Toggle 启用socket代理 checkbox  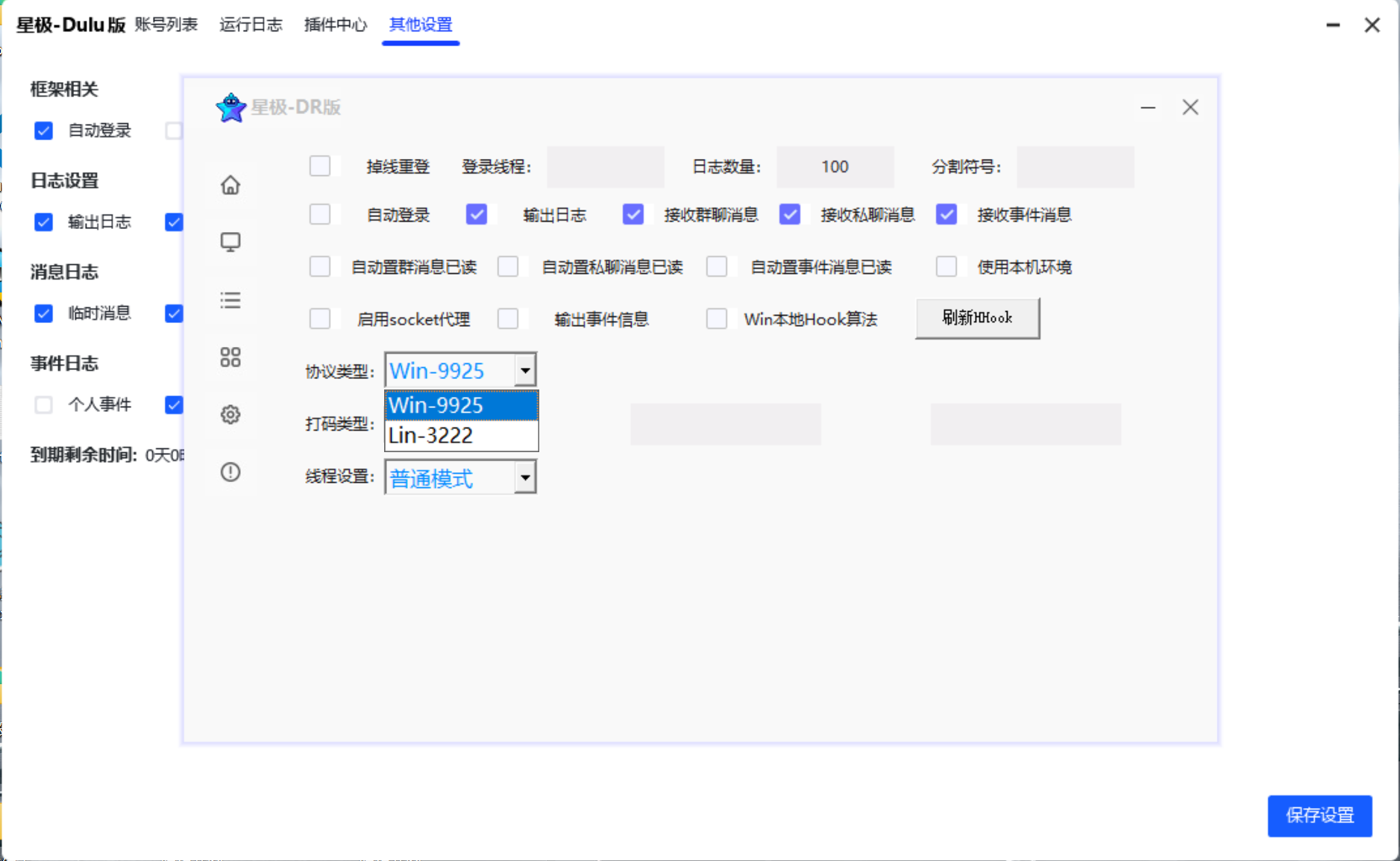pos(320,319)
